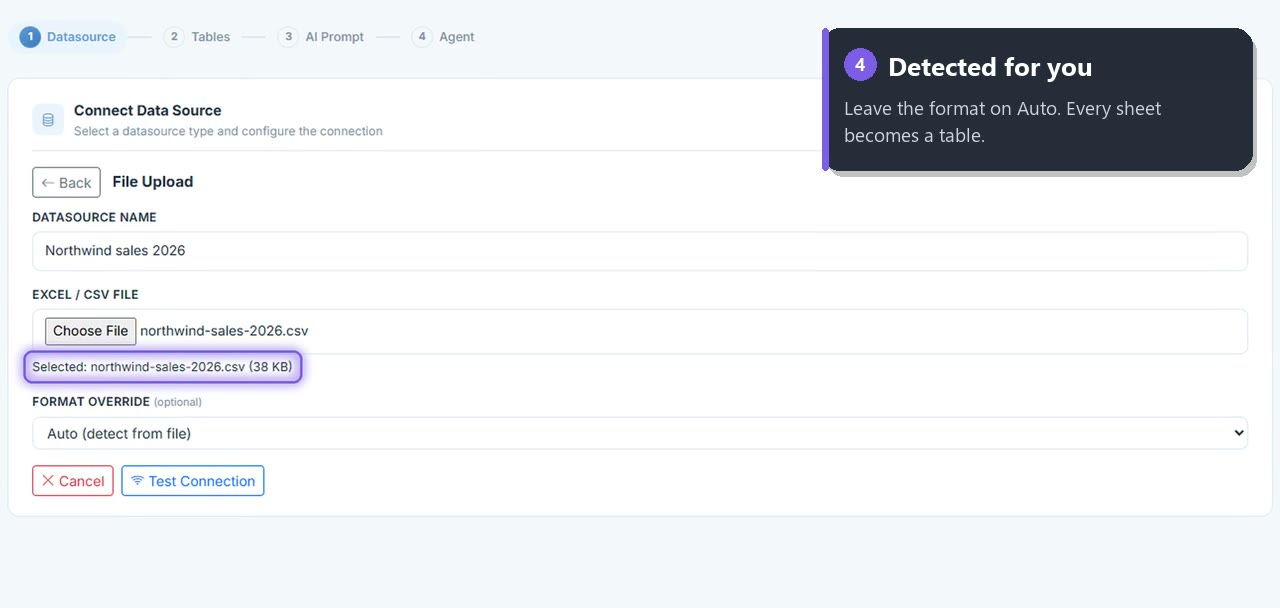The height and width of the screenshot is (608, 1280).
Task: Click the 'Selected: northwind-sales-2026.csv (38 KB)' text
Action: click(162, 367)
